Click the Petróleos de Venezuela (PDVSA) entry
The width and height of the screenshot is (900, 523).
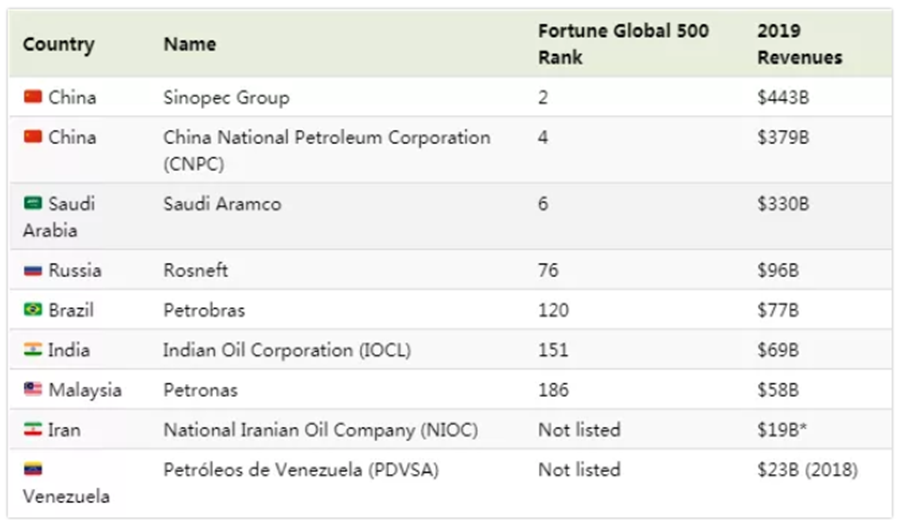coord(301,470)
